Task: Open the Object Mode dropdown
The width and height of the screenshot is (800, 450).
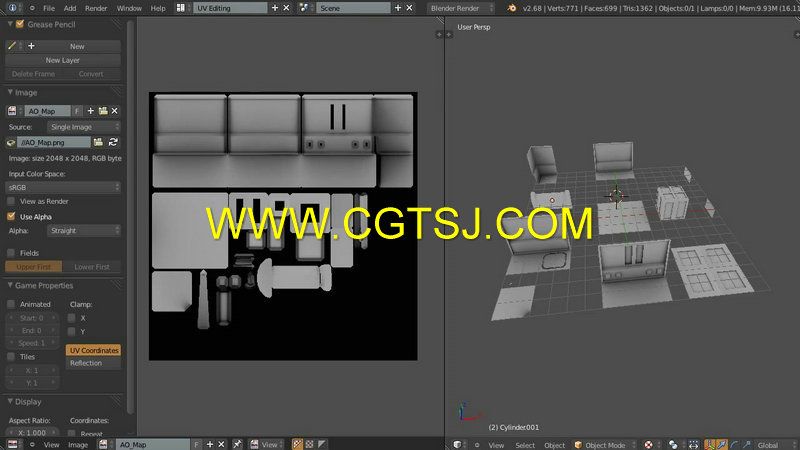Action: [x=605, y=445]
